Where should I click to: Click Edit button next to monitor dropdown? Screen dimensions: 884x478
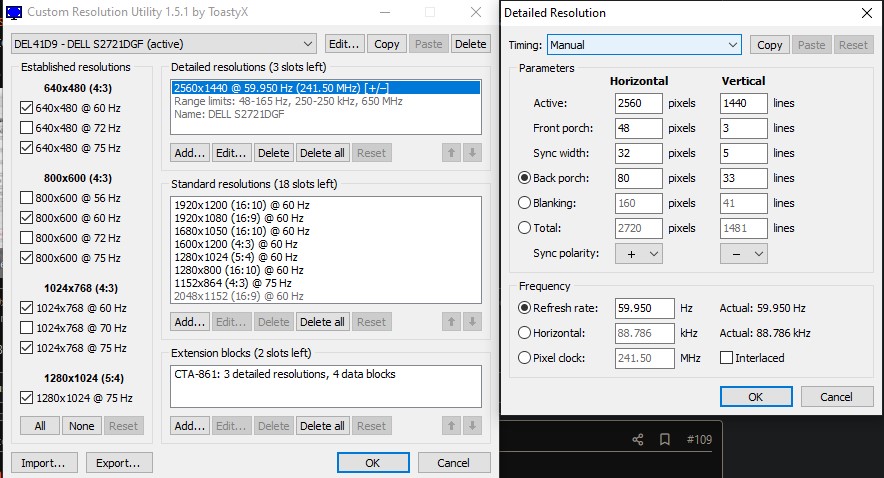click(x=344, y=44)
